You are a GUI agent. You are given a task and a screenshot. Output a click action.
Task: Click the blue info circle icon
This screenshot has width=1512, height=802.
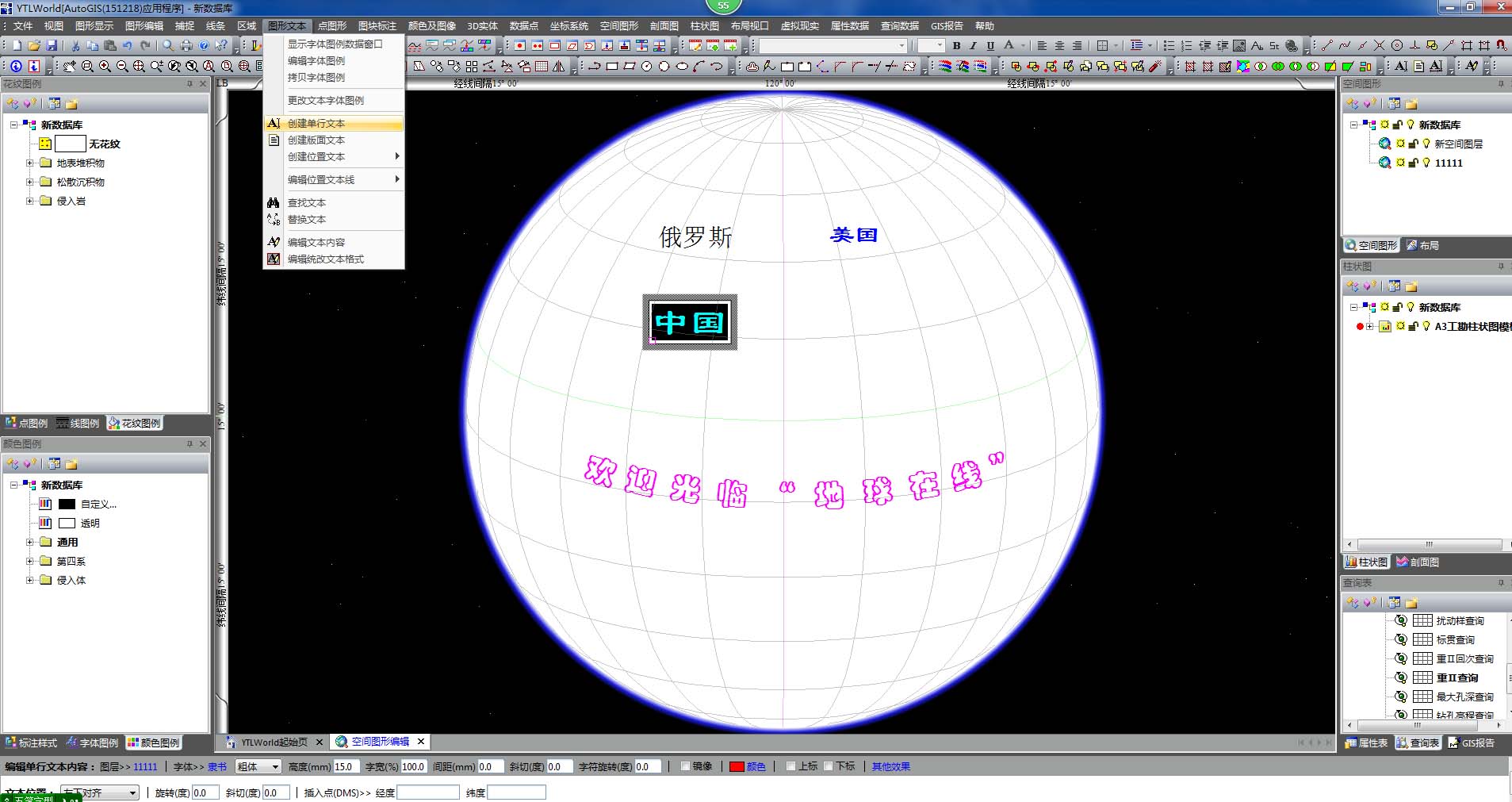[x=17, y=67]
